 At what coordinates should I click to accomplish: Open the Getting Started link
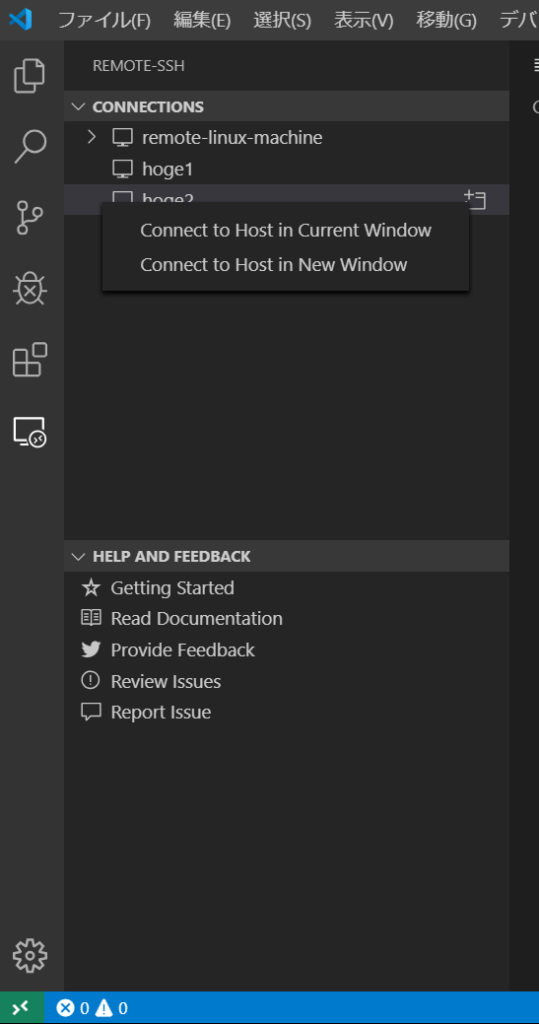tap(172, 588)
